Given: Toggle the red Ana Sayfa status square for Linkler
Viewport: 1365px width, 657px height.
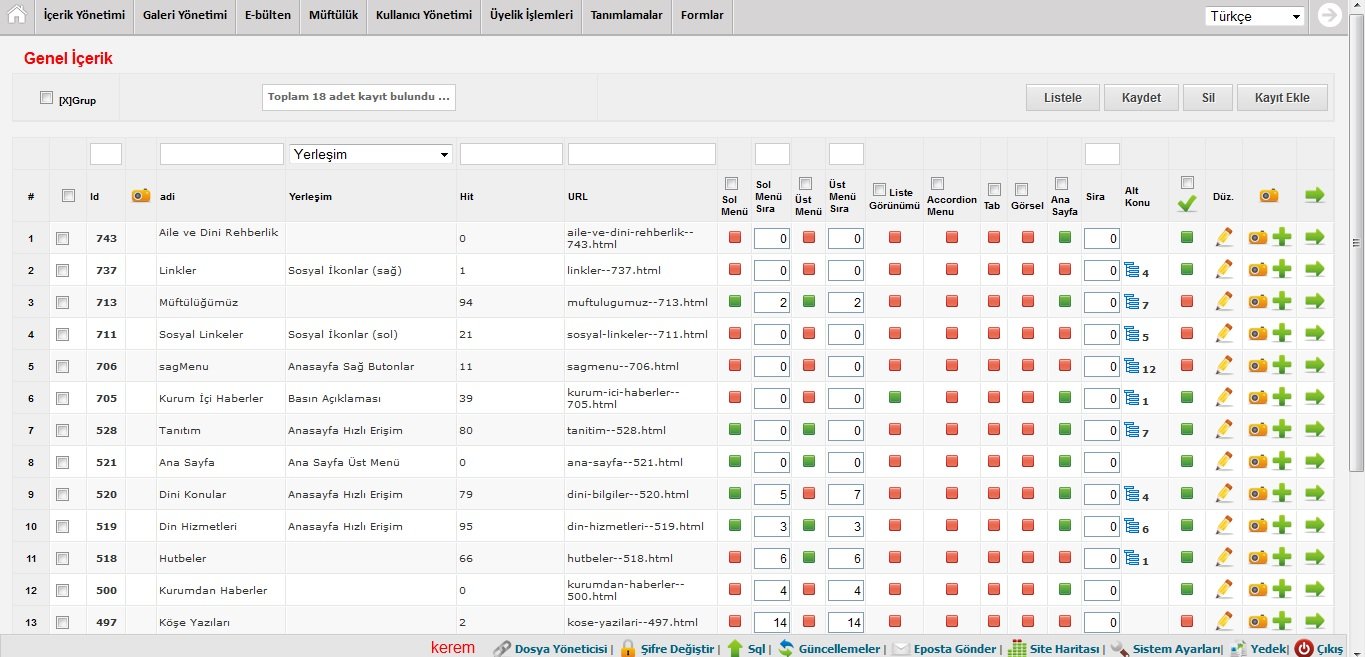Looking at the screenshot, I should [x=1065, y=270].
